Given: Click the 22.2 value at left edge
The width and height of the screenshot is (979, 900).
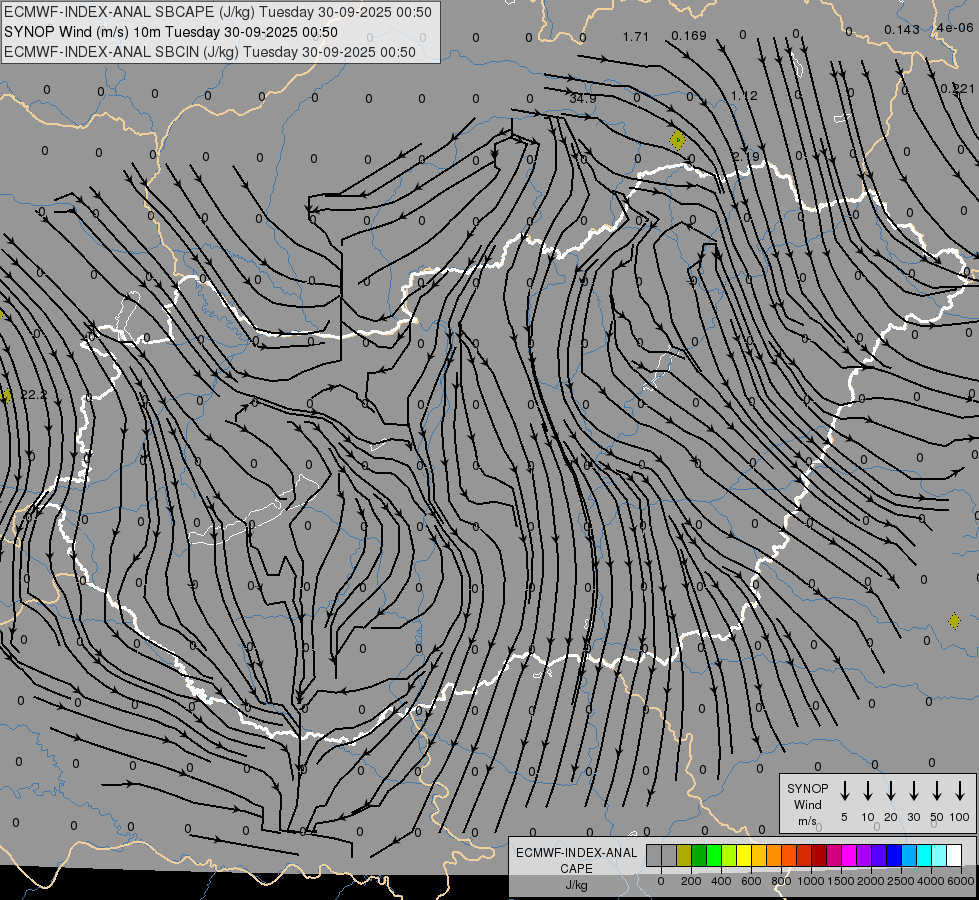Looking at the screenshot, I should (x=33, y=395).
